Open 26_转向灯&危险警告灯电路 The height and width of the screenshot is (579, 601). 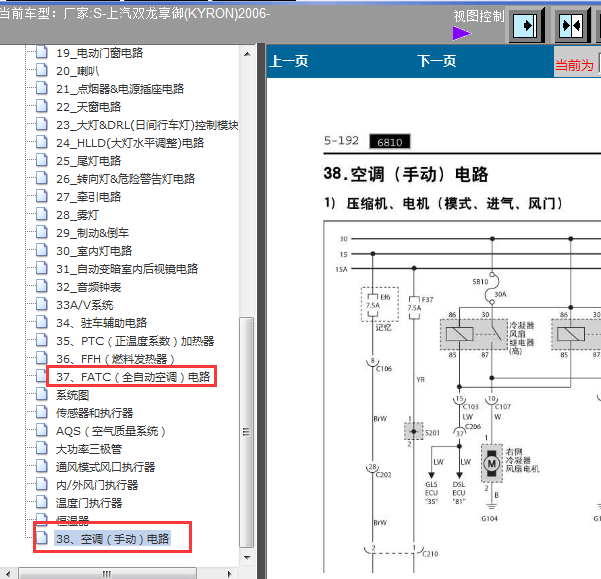tap(125, 179)
